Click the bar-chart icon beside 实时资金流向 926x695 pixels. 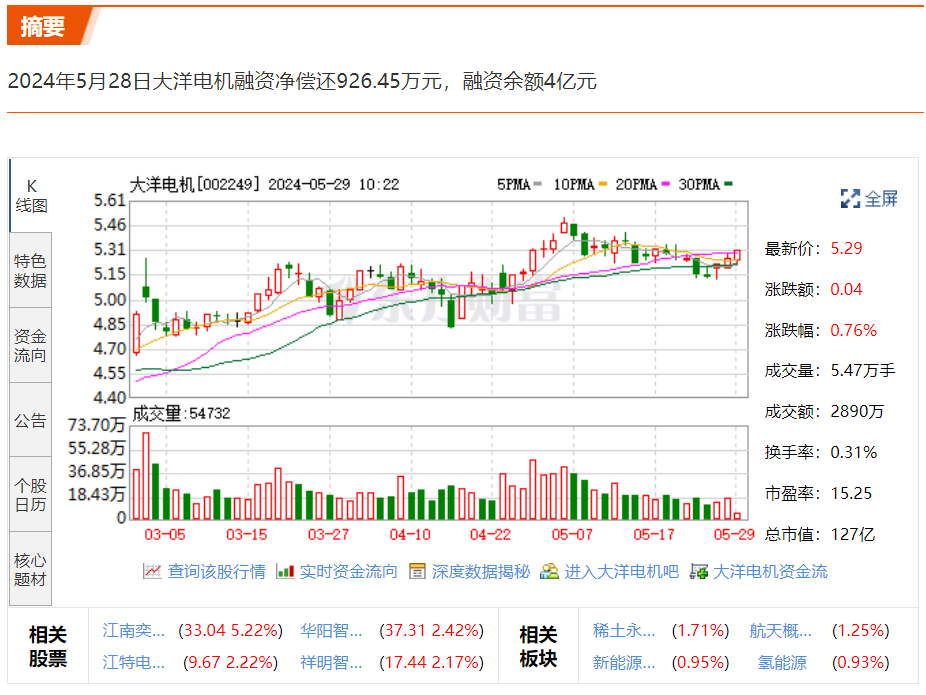click(x=285, y=572)
